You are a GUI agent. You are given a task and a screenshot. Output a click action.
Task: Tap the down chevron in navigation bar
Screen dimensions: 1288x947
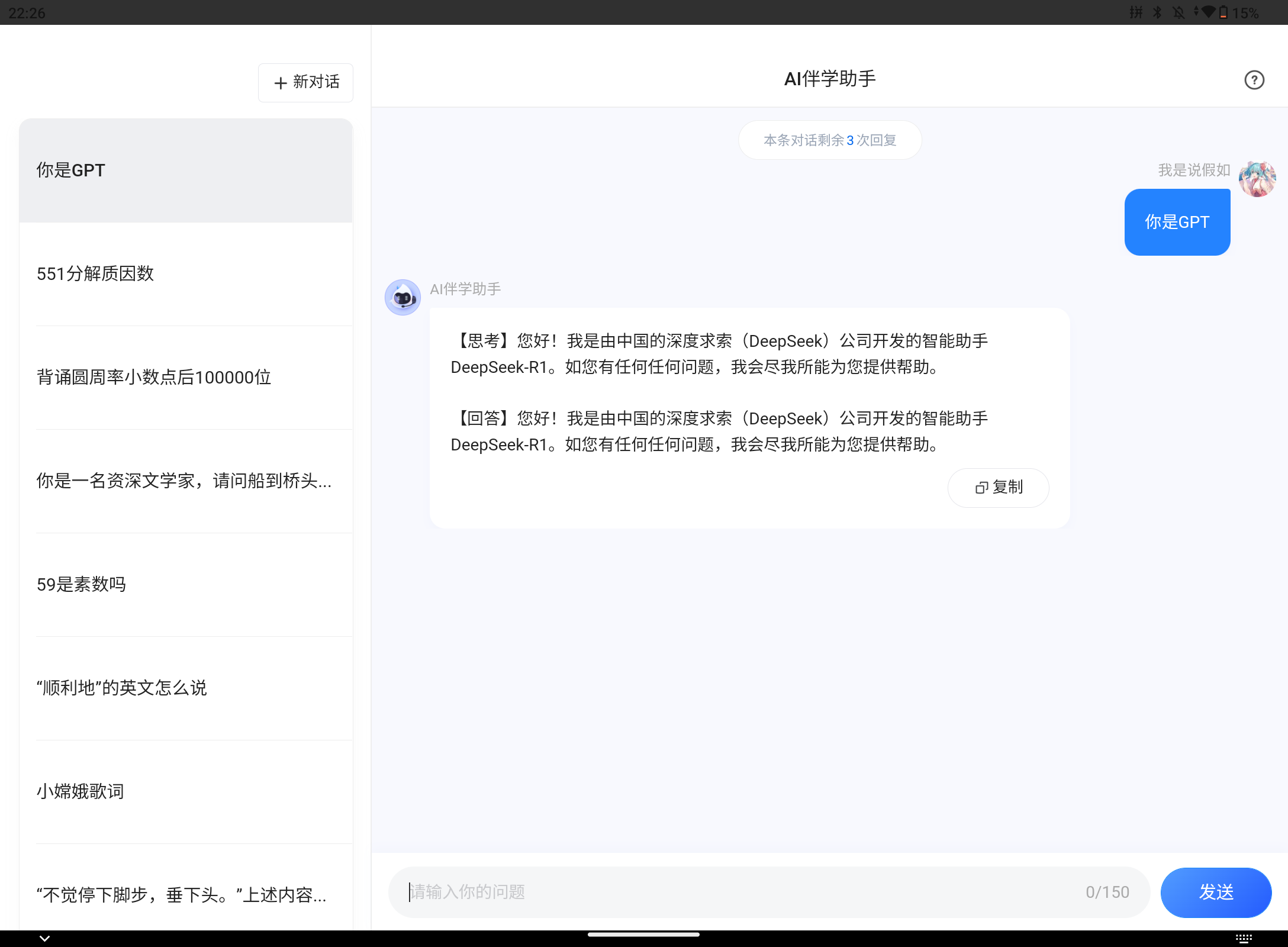pyautogui.click(x=44, y=938)
